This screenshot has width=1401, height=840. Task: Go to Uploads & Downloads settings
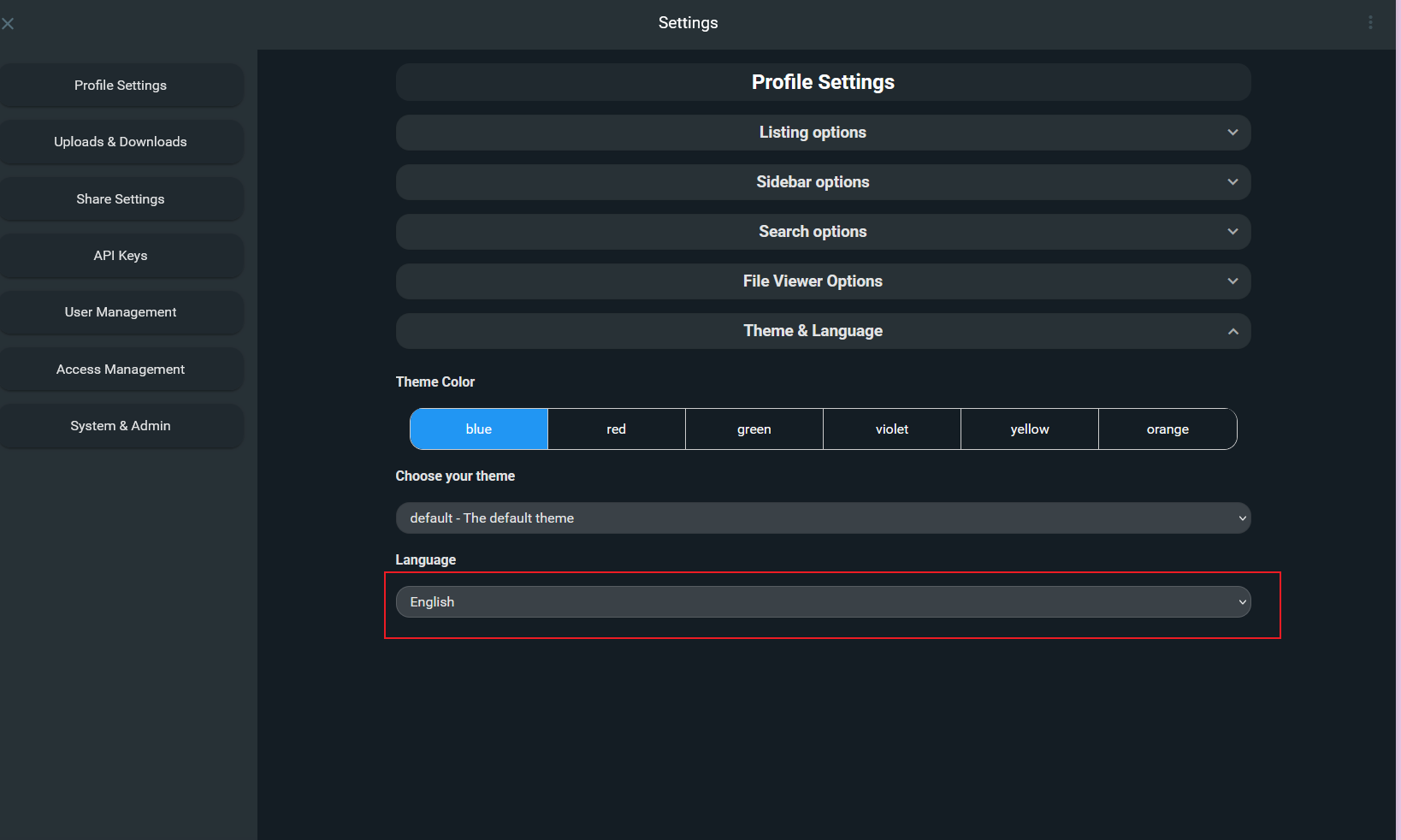(121, 142)
